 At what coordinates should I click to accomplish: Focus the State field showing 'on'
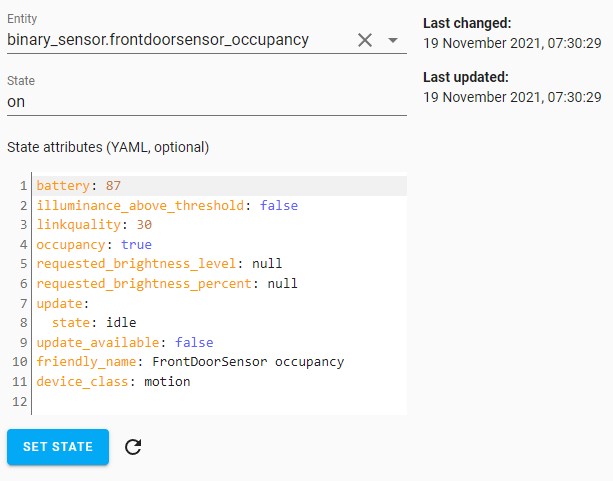205,101
